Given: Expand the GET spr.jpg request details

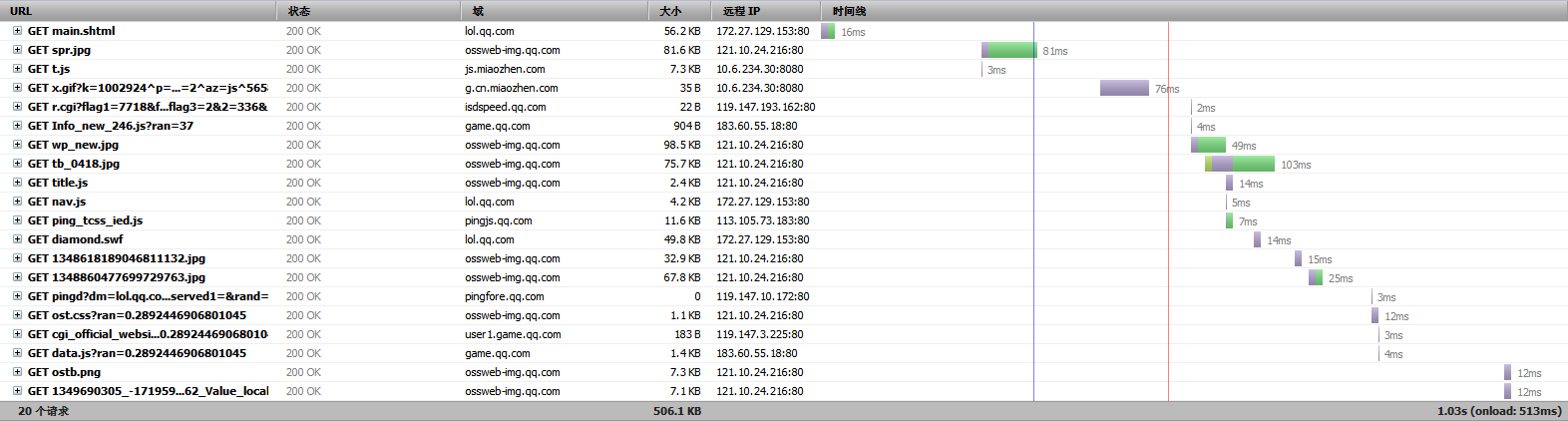Looking at the screenshot, I should [x=17, y=50].
